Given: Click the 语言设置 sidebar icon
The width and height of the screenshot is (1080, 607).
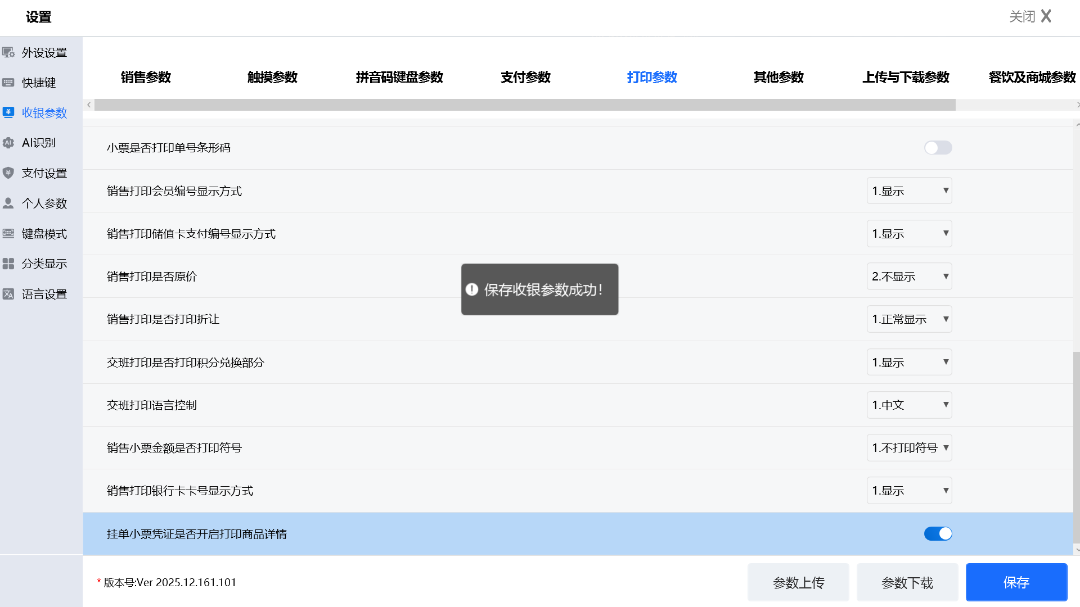Looking at the screenshot, I should pyautogui.click(x=9, y=294).
